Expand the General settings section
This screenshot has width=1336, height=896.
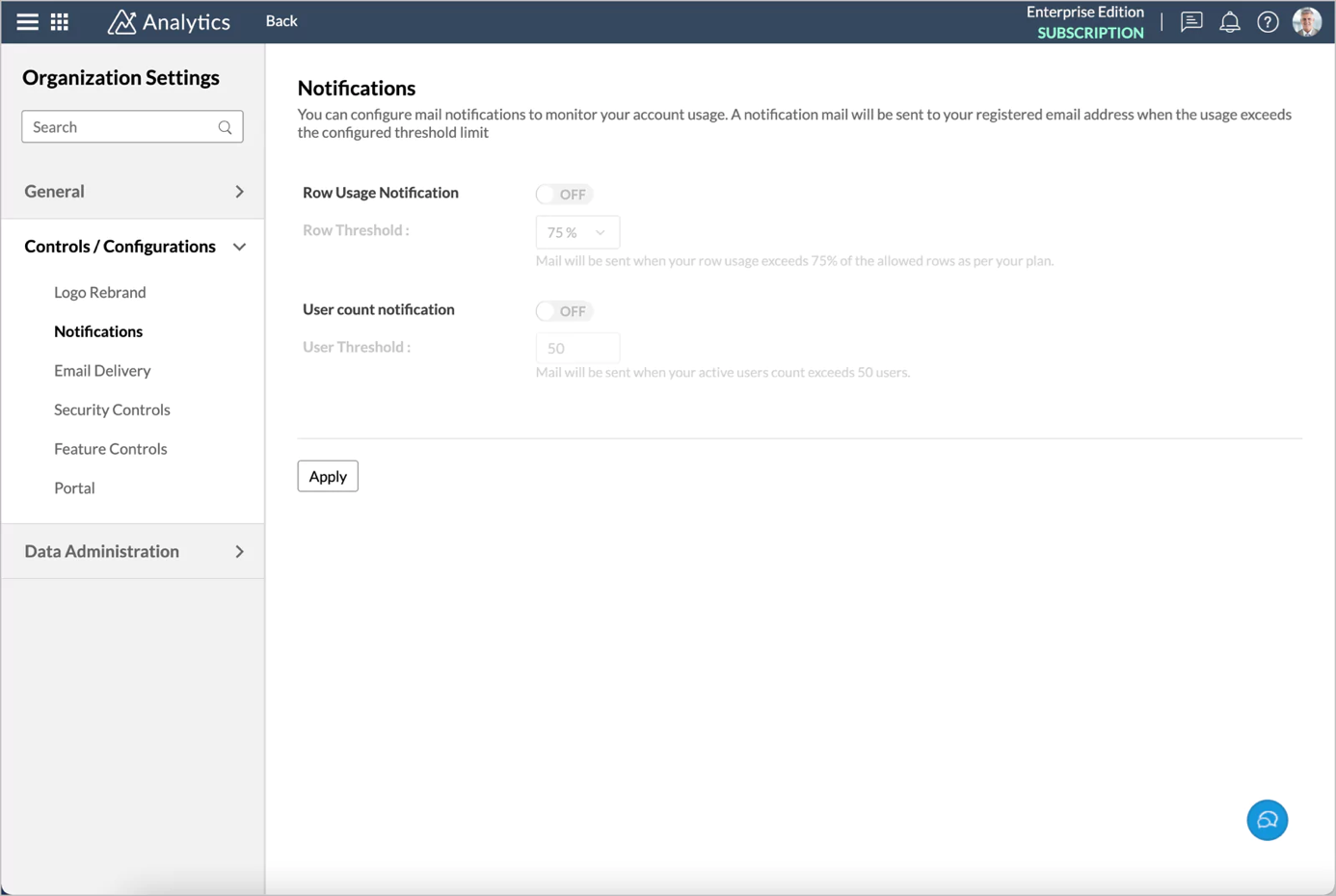click(x=133, y=192)
